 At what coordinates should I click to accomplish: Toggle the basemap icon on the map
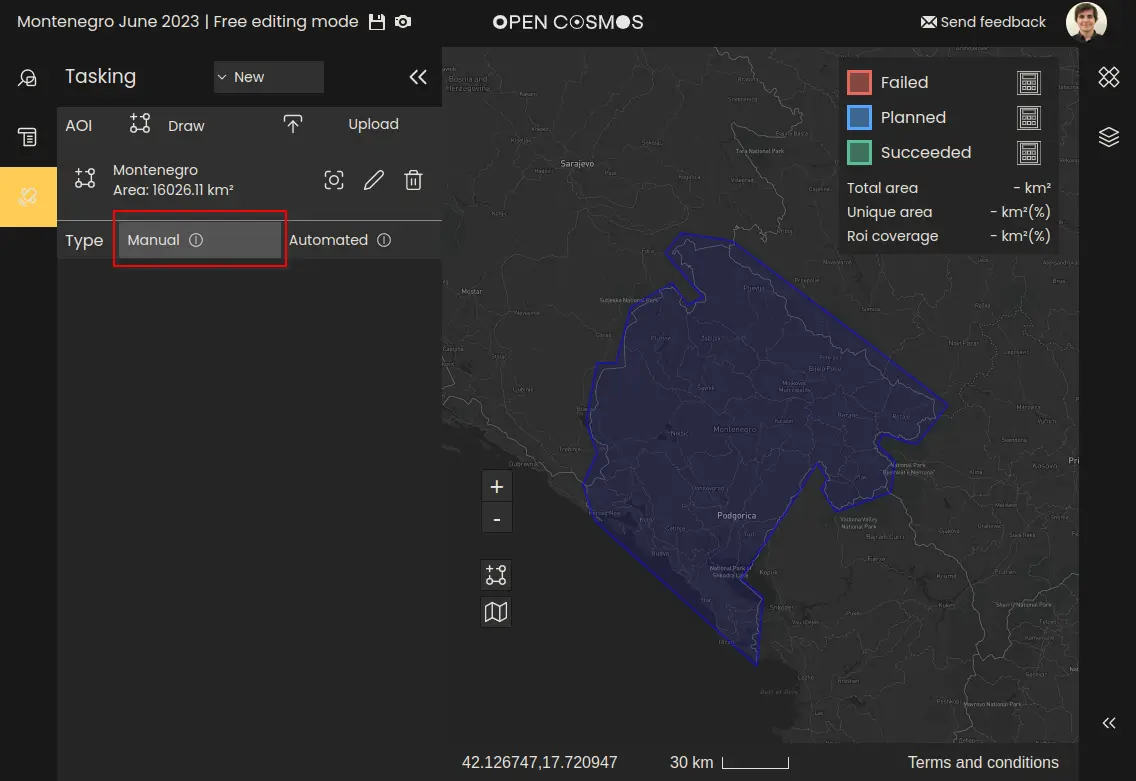[x=496, y=611]
